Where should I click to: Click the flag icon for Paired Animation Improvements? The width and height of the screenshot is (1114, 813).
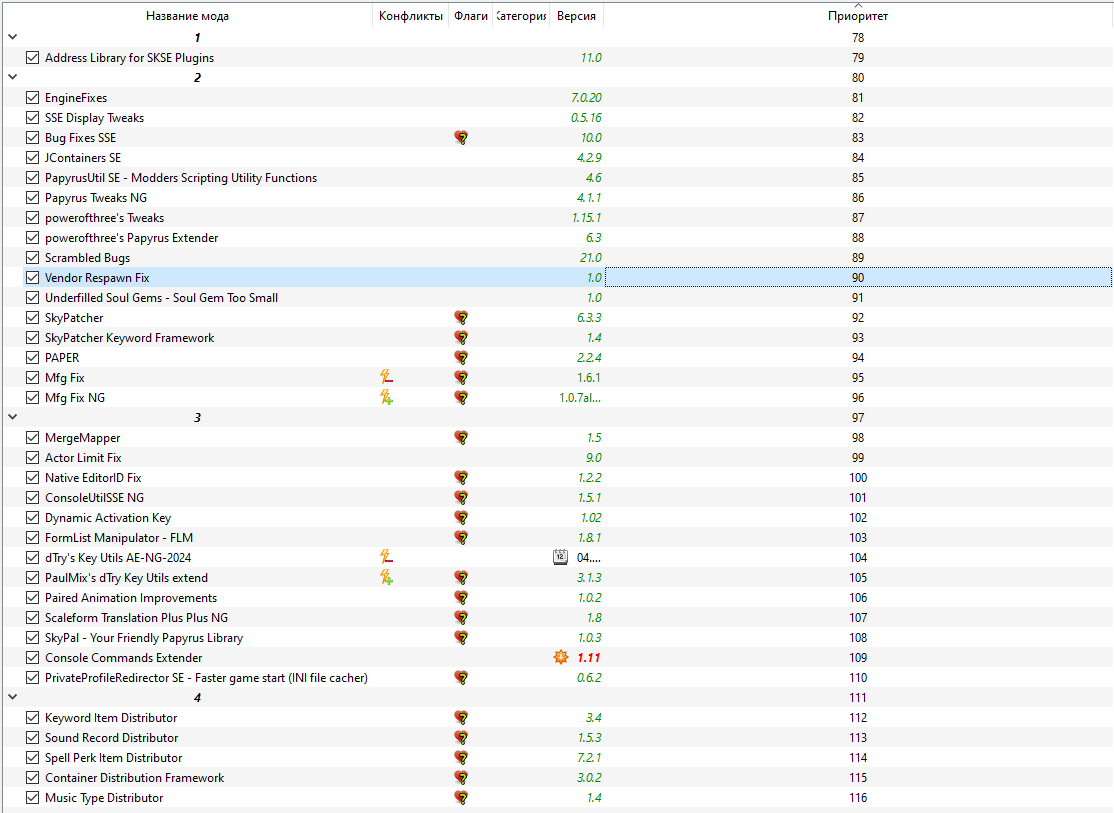click(461, 598)
